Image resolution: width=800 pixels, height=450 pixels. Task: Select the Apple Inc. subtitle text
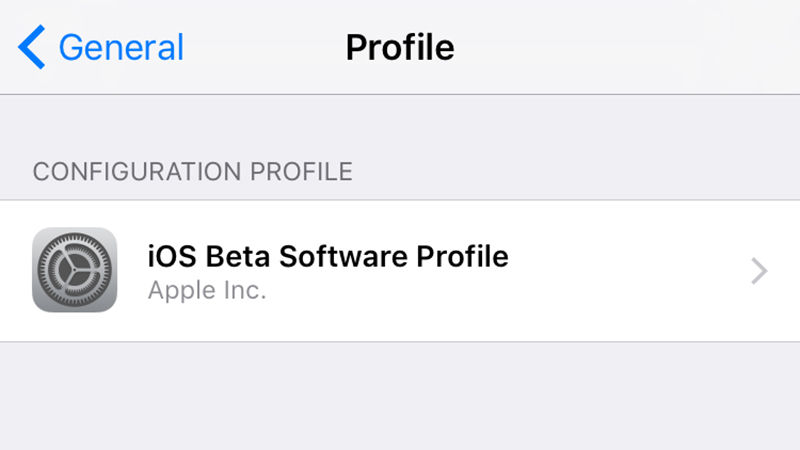coord(207,290)
